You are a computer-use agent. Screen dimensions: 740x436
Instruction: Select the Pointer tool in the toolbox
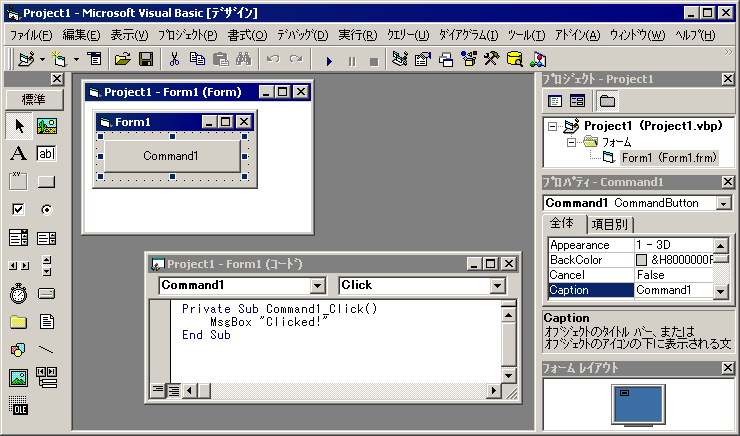click(19, 126)
